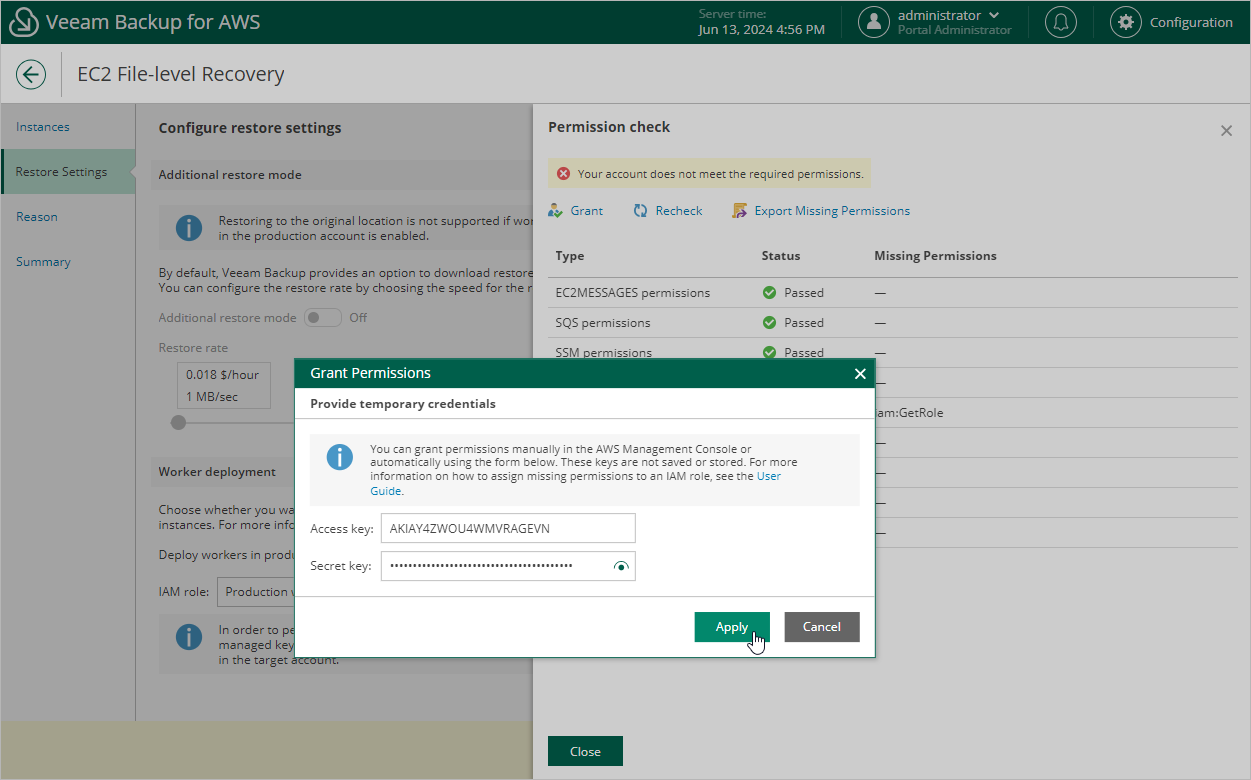This screenshot has height=780, width=1251.
Task: Click the Veeam logo icon
Action: 26,22
